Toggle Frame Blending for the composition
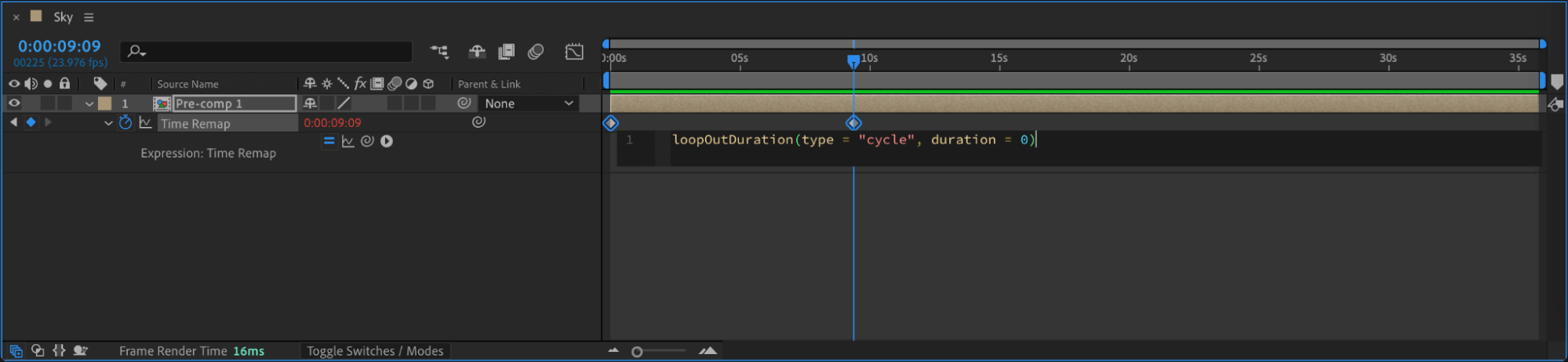The height and width of the screenshot is (362, 1568). (x=507, y=52)
